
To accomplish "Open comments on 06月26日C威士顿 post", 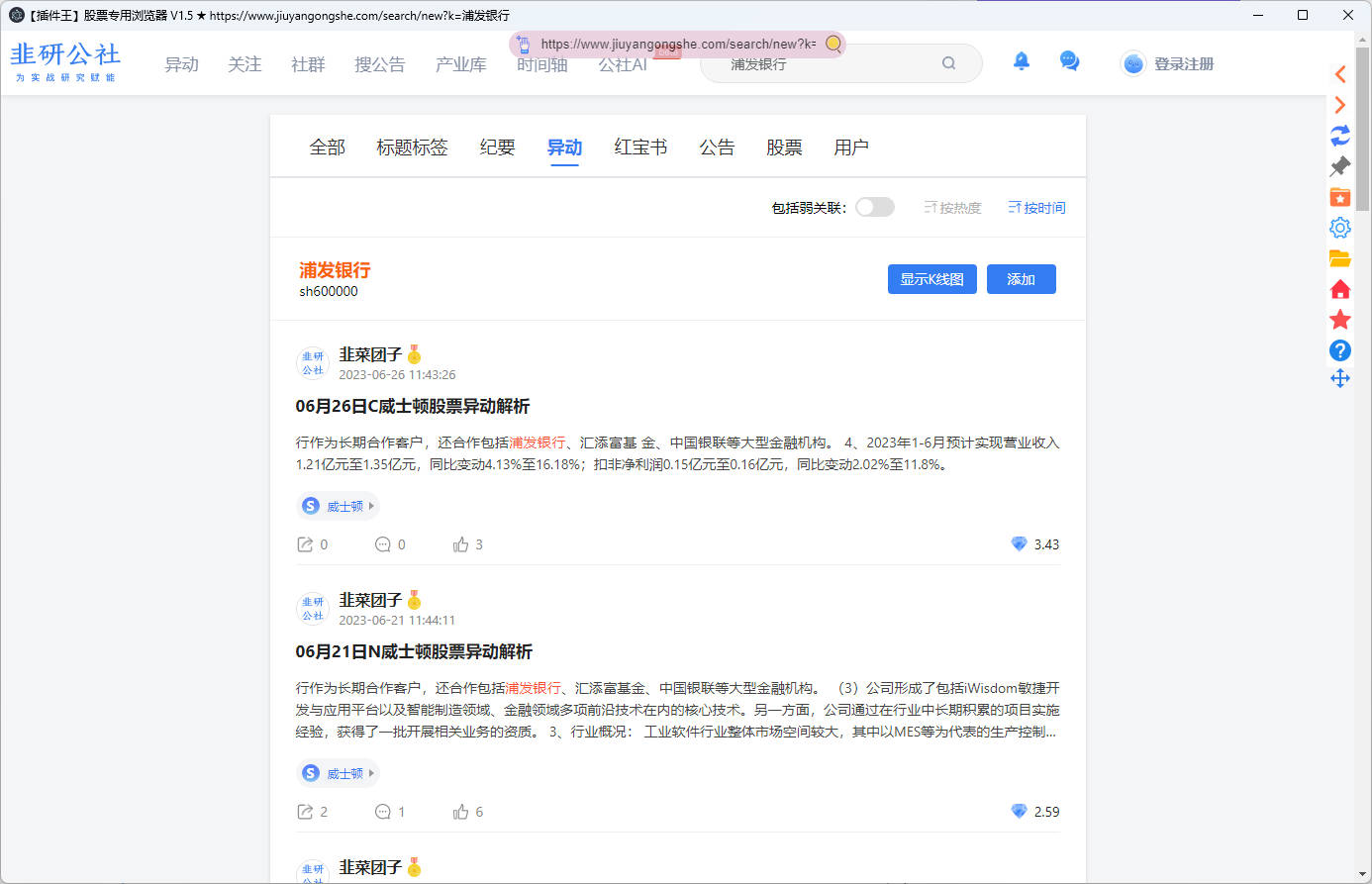I will point(383,544).
